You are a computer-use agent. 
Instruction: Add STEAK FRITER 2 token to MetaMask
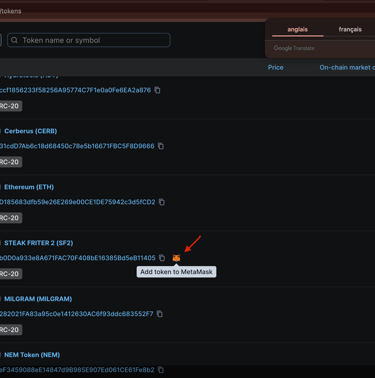pyautogui.click(x=176, y=258)
